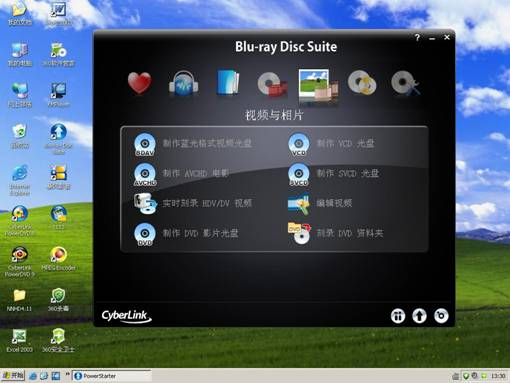This screenshot has height=383, width=510.
Task: Open the monitor-shaped player shortcut on desktop
Action: [x=59, y=95]
